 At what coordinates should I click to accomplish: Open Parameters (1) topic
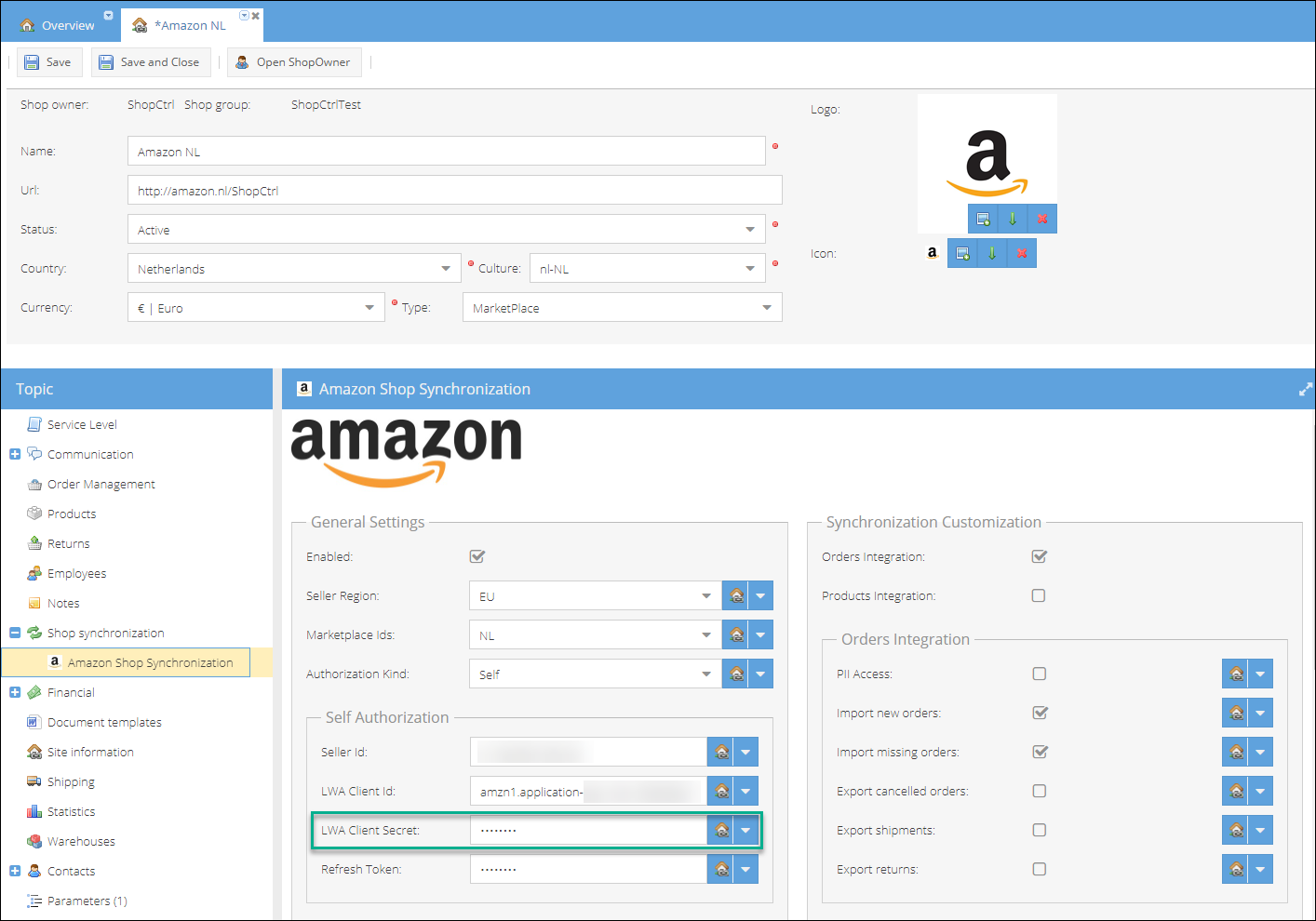pyautogui.click(x=87, y=901)
